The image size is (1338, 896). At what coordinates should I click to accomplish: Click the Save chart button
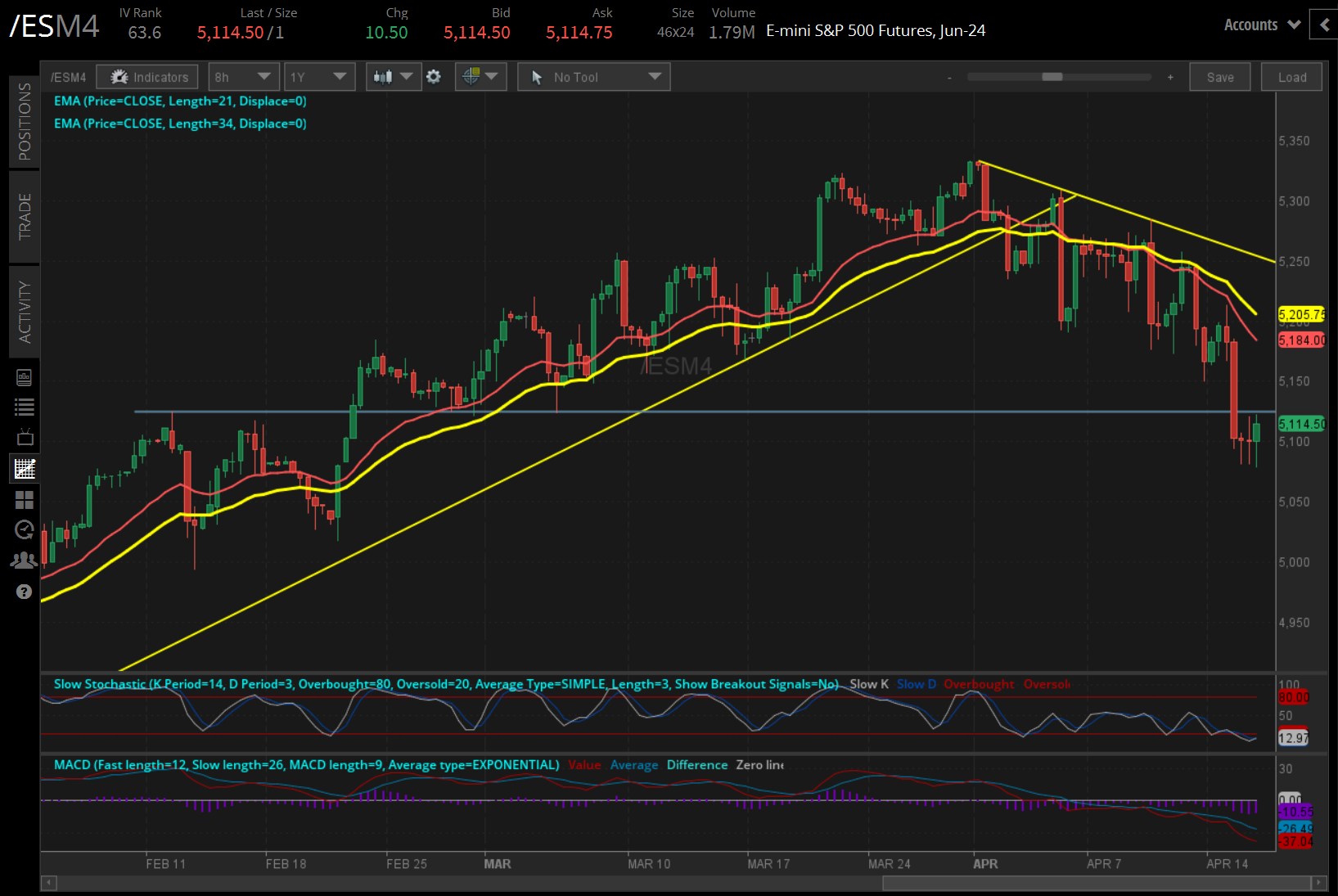coord(1220,77)
